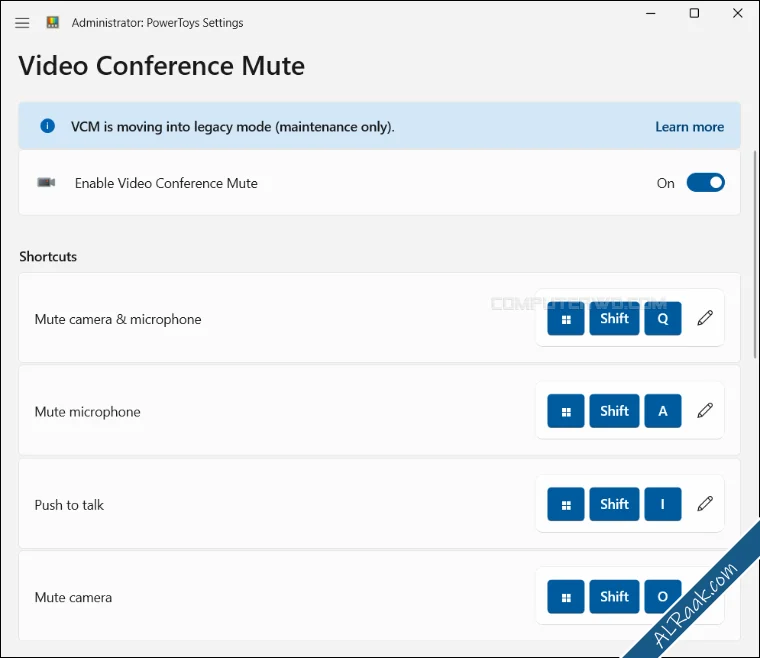This screenshot has height=658, width=760.
Task: Select the Mute microphone label
Action: 87,412
